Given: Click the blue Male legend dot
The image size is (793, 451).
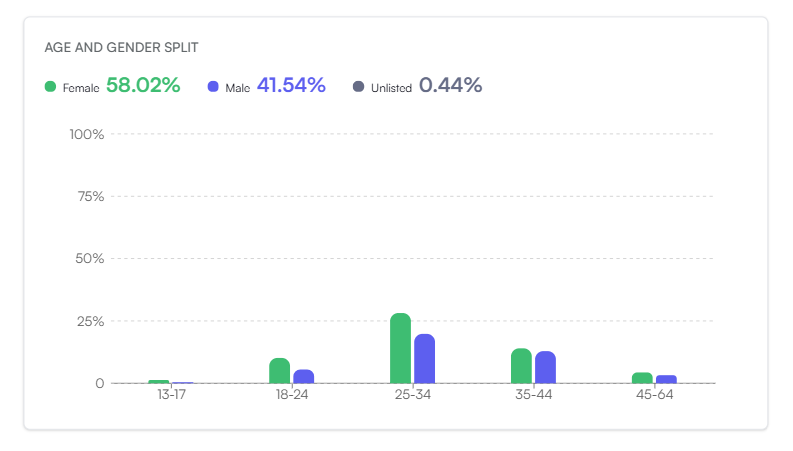Looking at the screenshot, I should click(x=213, y=86).
